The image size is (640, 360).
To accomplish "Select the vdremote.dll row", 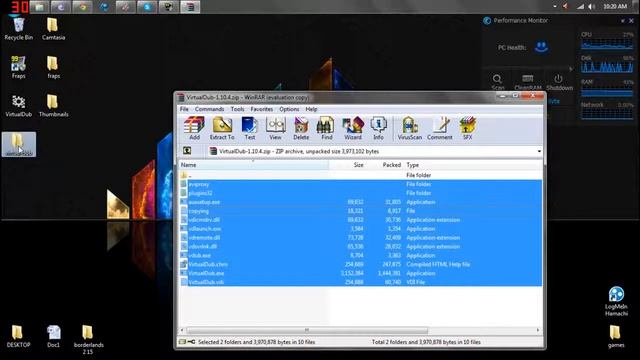I will (361, 238).
